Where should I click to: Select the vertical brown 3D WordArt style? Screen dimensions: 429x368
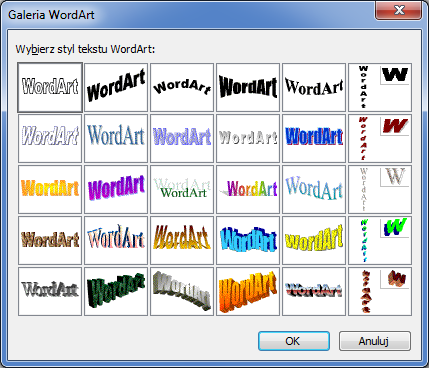pyautogui.click(x=380, y=291)
